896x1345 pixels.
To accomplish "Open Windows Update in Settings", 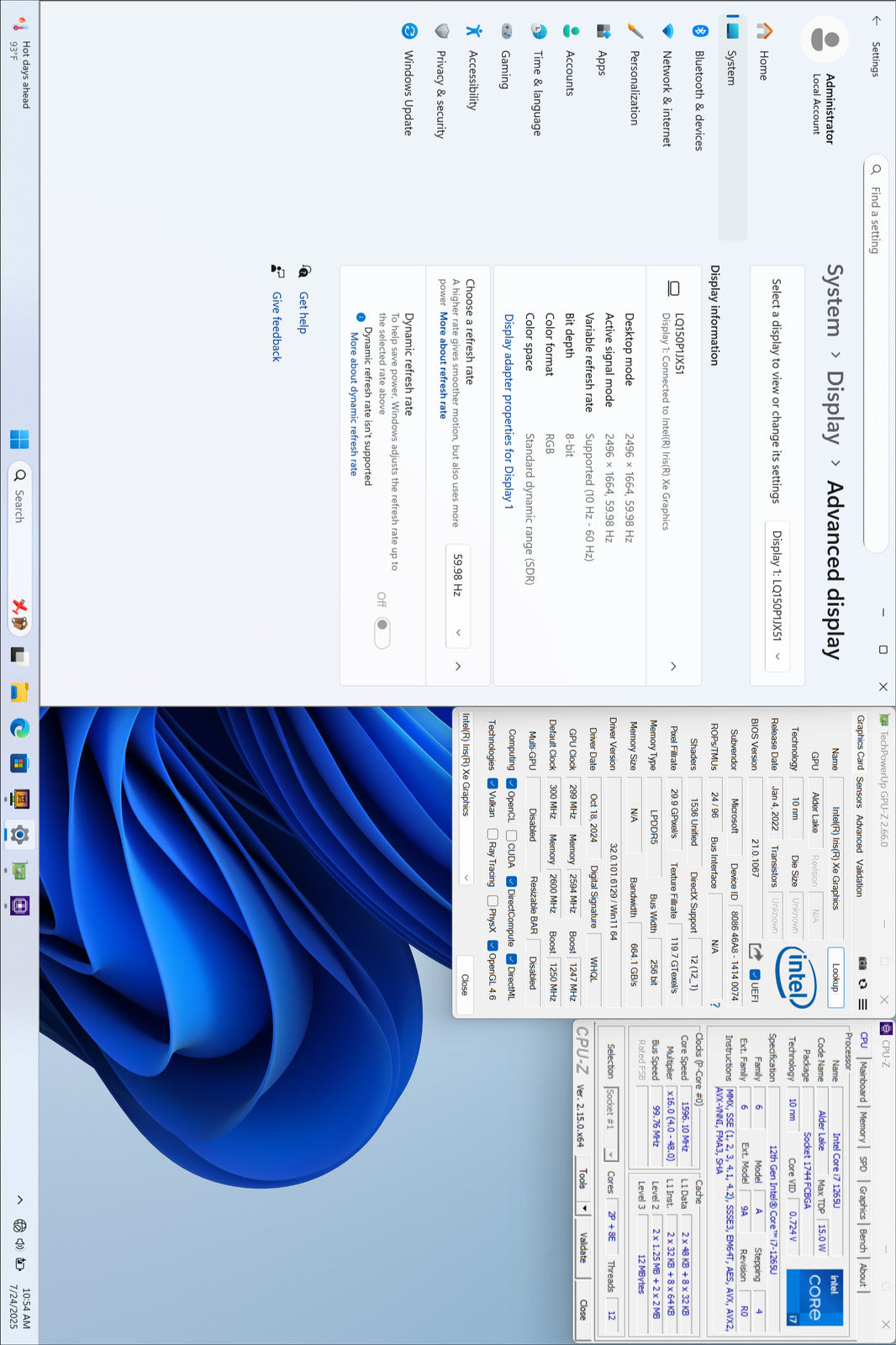I will click(409, 80).
